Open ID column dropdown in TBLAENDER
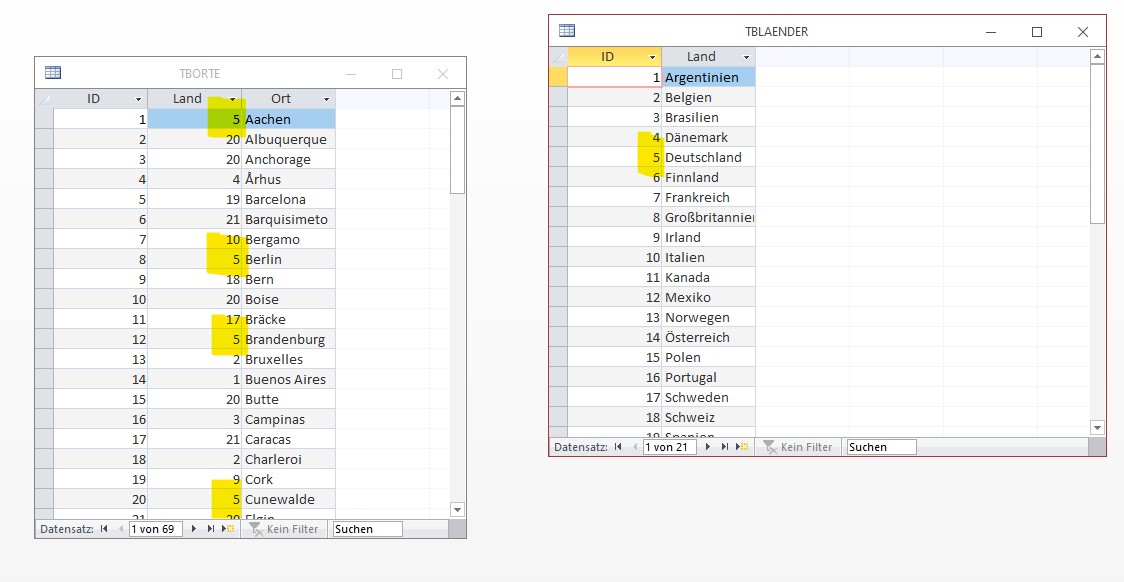 pyautogui.click(x=652, y=57)
